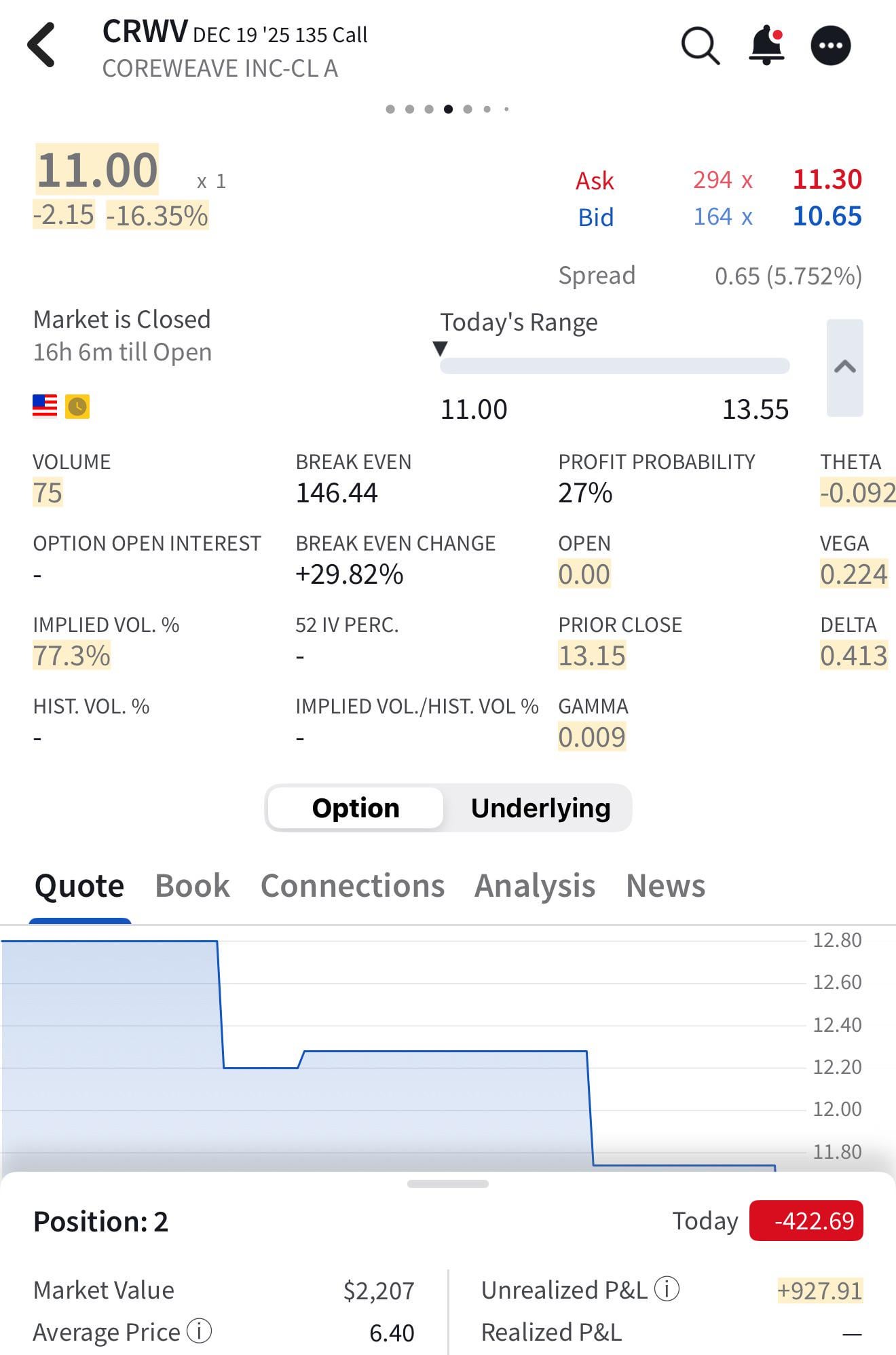Switch the toggle to Underlying

tap(540, 808)
